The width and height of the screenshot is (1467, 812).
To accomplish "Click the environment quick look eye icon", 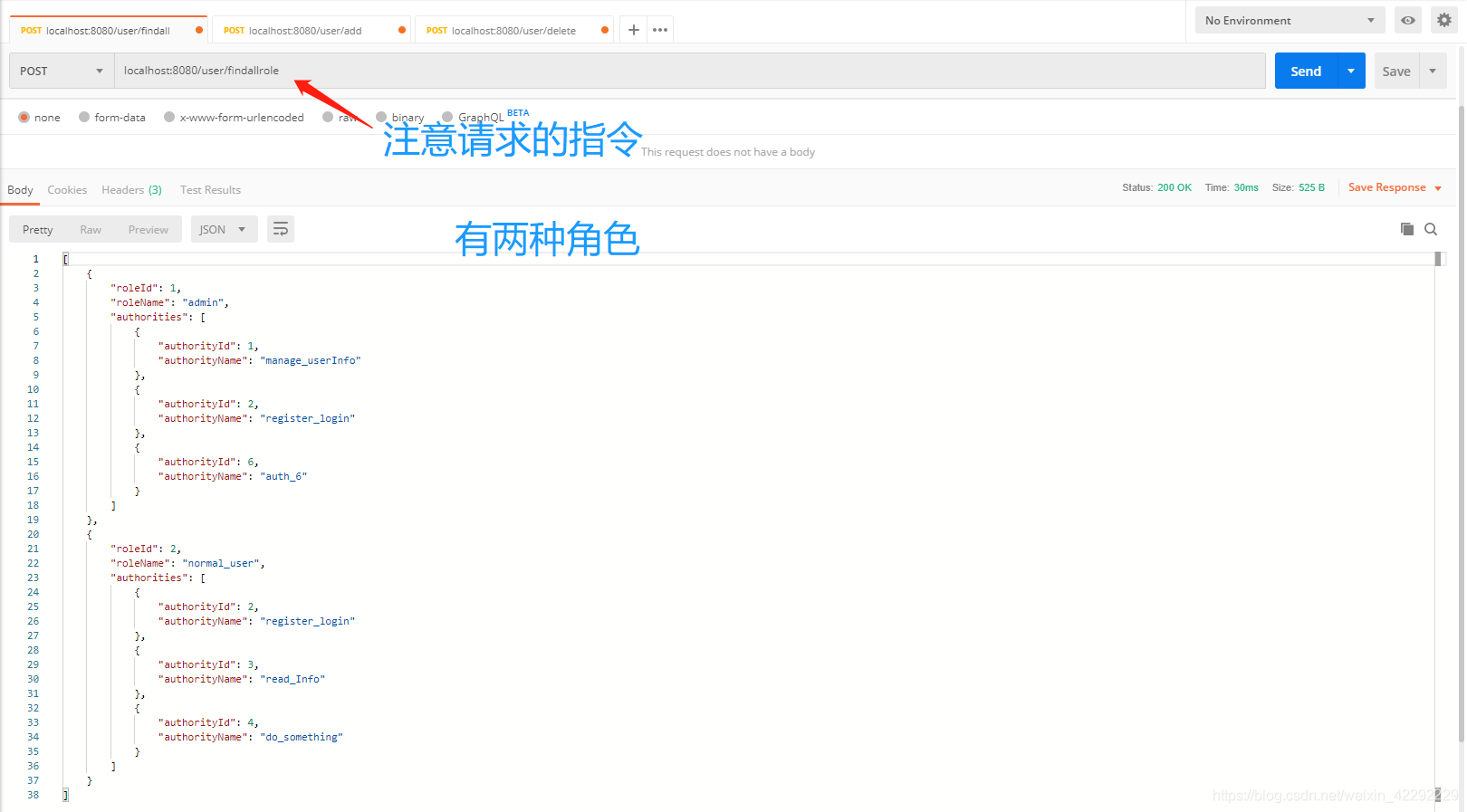I will coord(1408,20).
